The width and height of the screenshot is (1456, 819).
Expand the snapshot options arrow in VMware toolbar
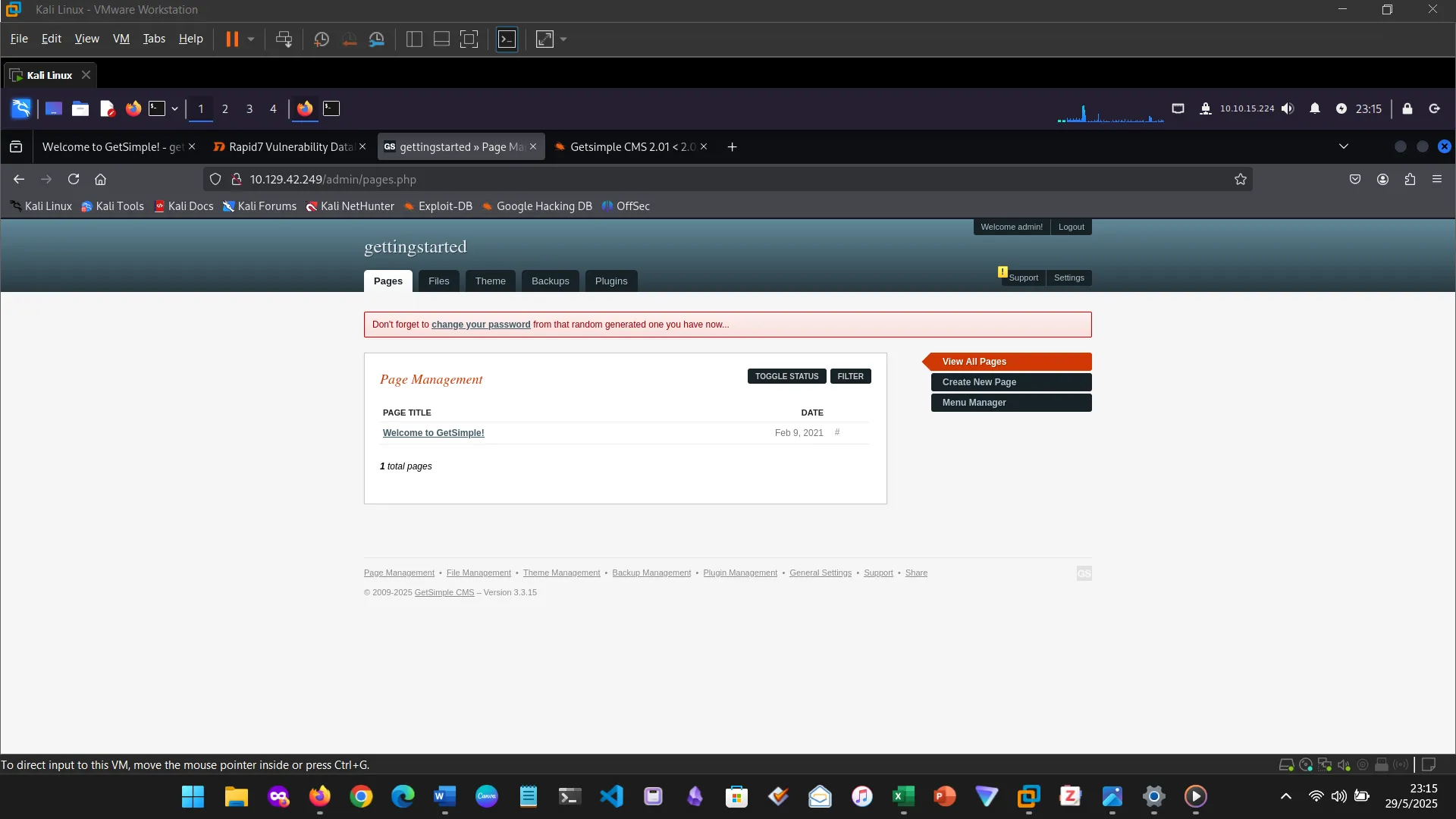coord(250,39)
